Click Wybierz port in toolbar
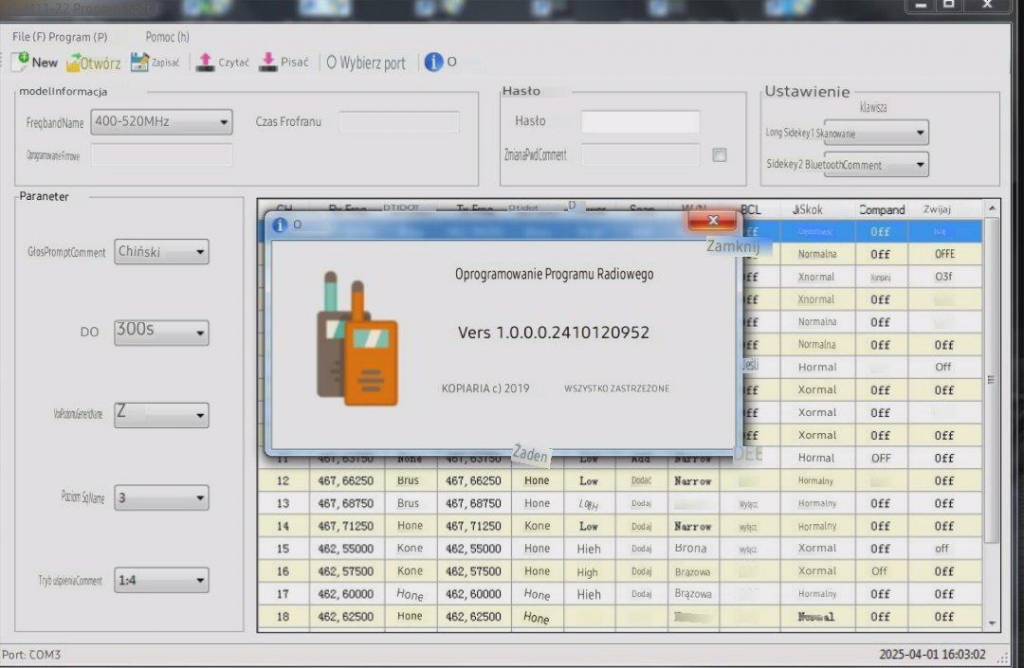 tap(366, 63)
